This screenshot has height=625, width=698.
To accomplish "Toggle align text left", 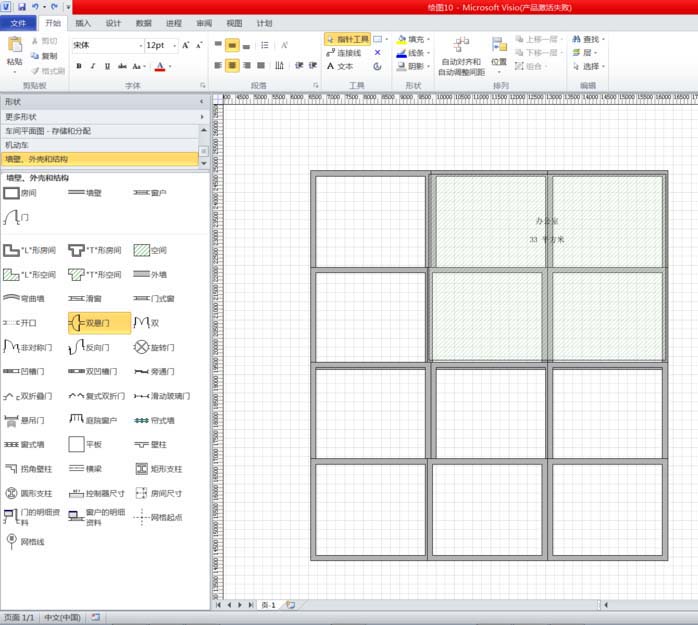I will tap(218, 66).
